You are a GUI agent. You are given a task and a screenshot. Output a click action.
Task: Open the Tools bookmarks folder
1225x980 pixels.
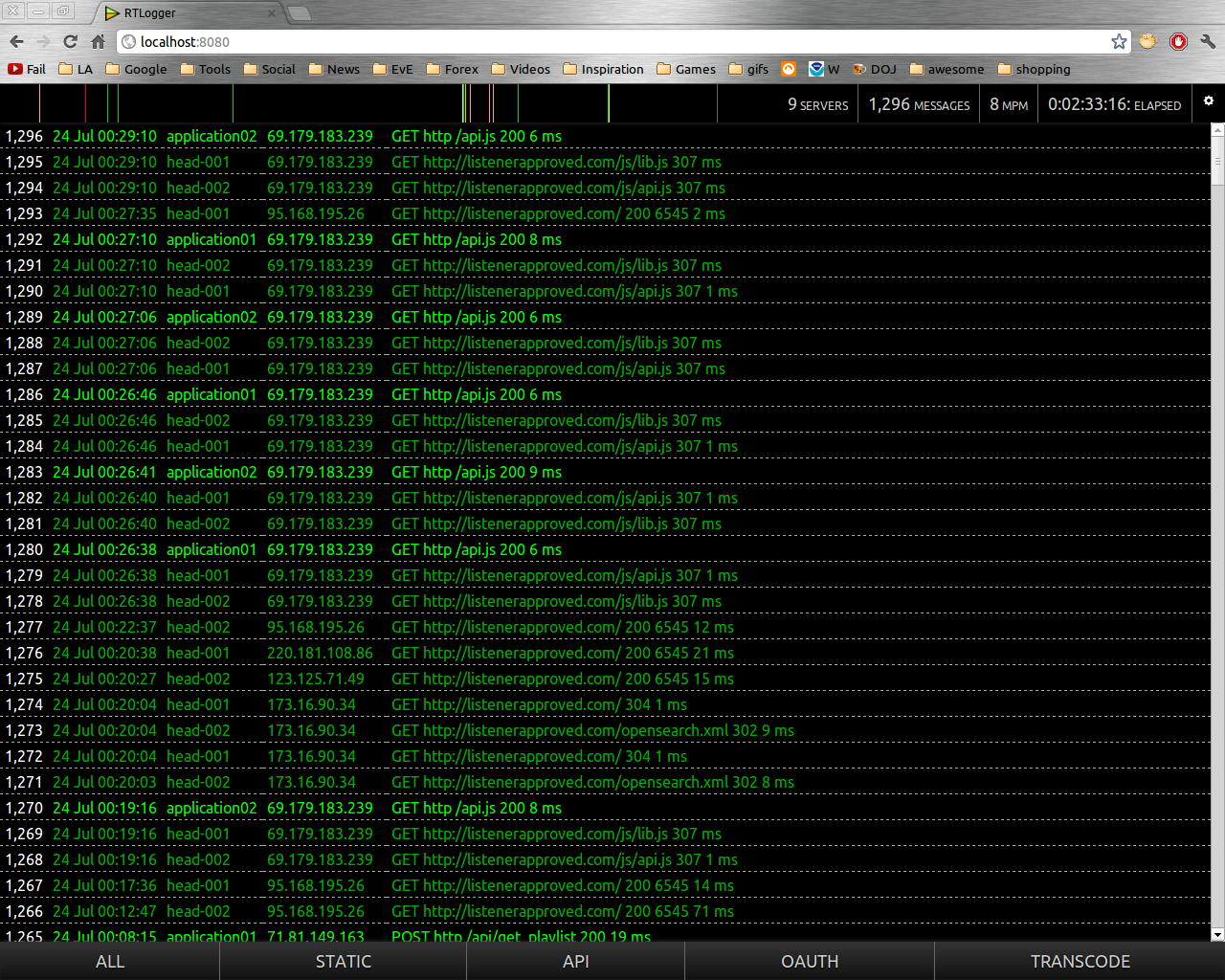205,69
